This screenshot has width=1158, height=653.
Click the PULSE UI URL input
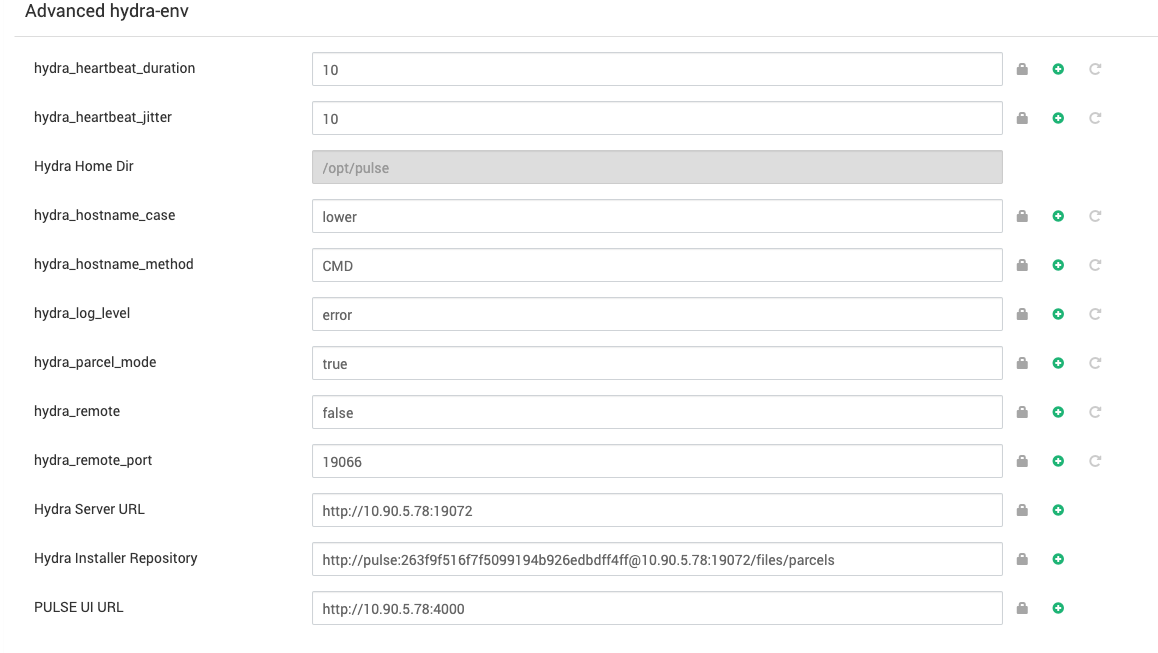coord(657,608)
